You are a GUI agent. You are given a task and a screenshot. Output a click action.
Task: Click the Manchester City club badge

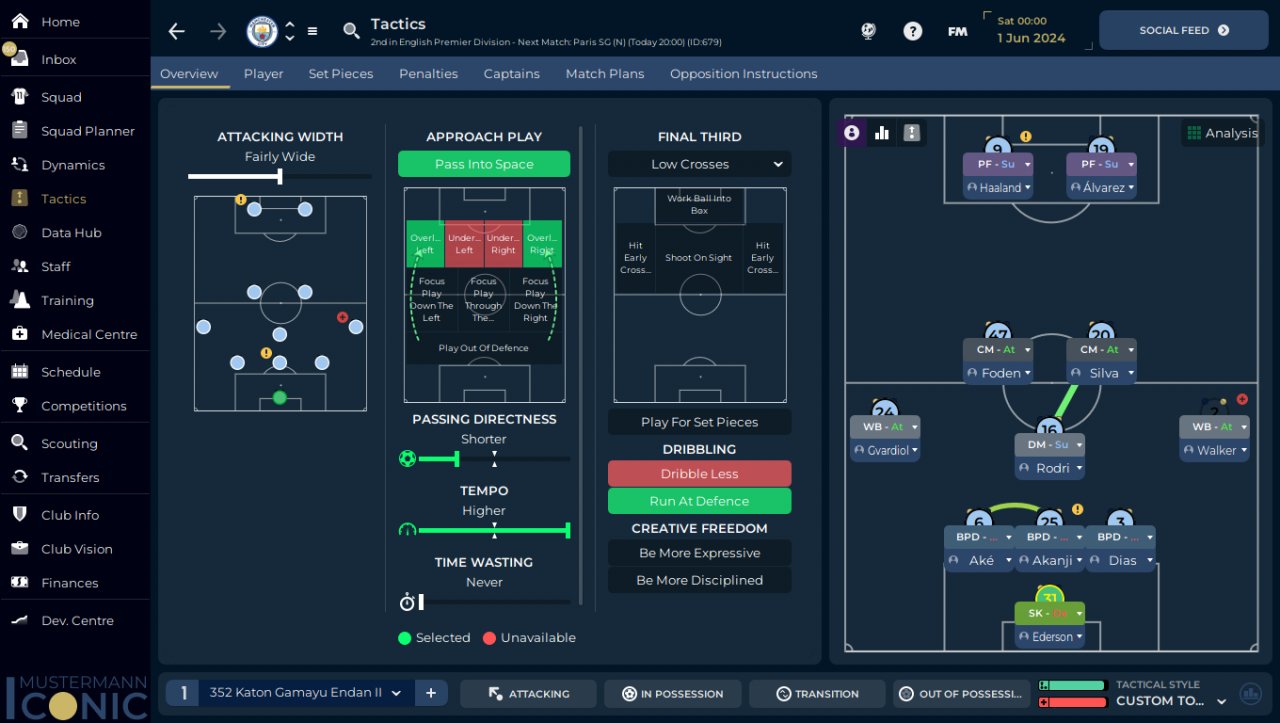(262, 31)
